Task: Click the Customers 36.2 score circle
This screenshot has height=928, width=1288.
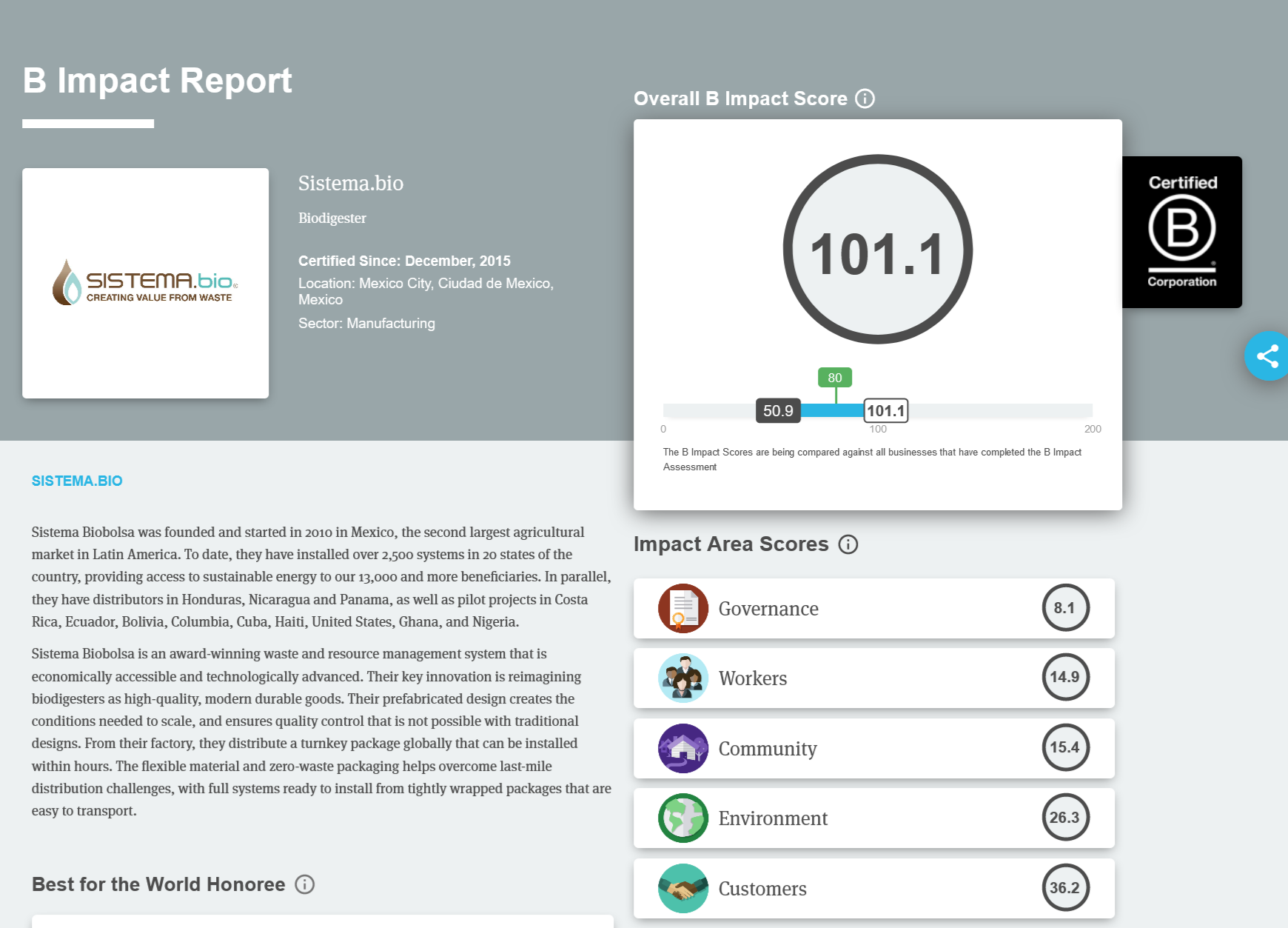Action: tap(1065, 887)
